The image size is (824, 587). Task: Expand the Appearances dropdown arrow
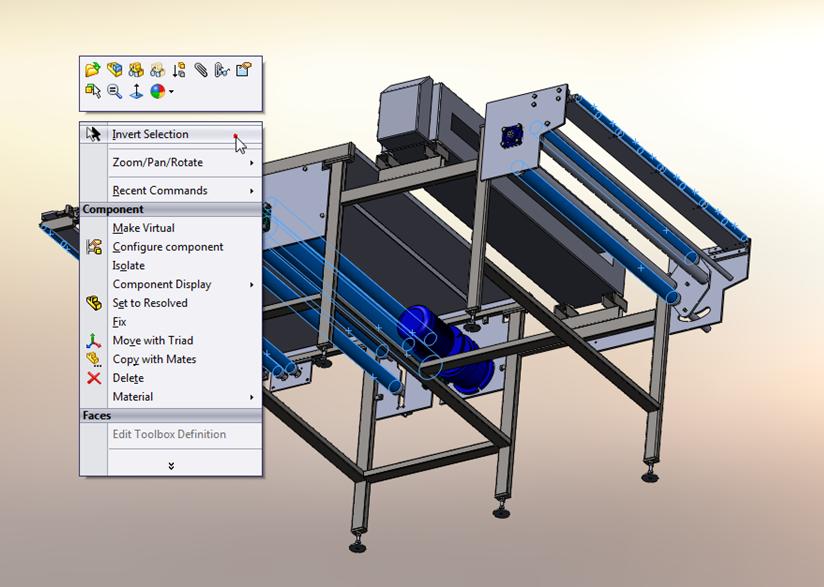point(172,92)
